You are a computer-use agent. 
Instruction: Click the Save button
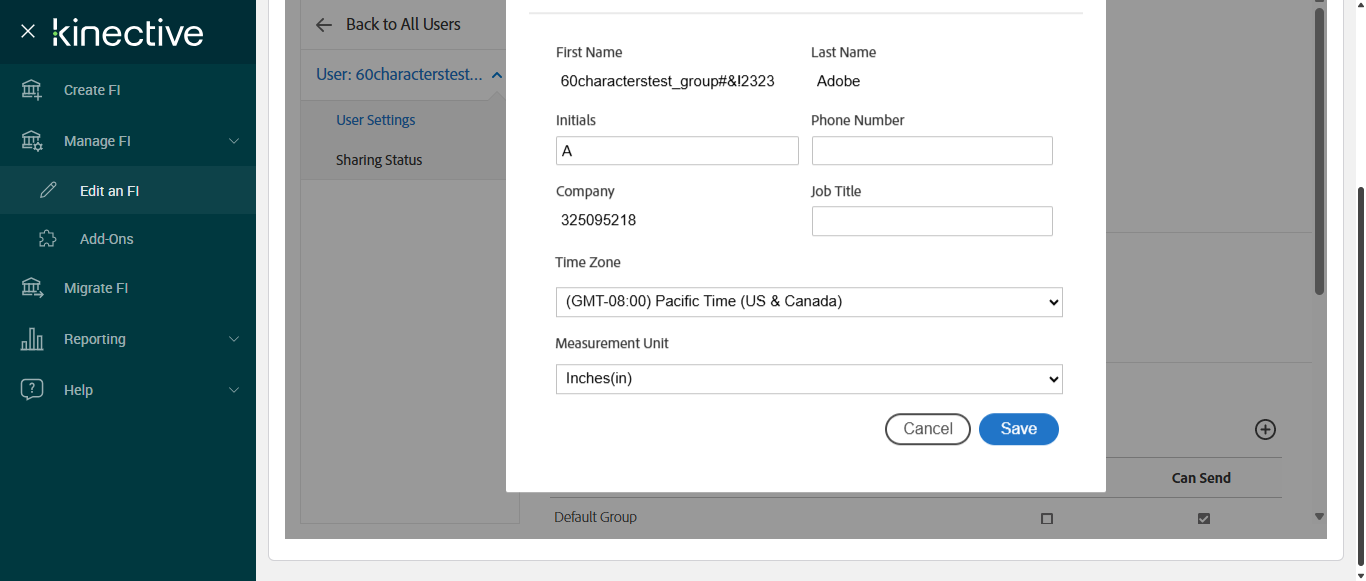[1018, 429]
